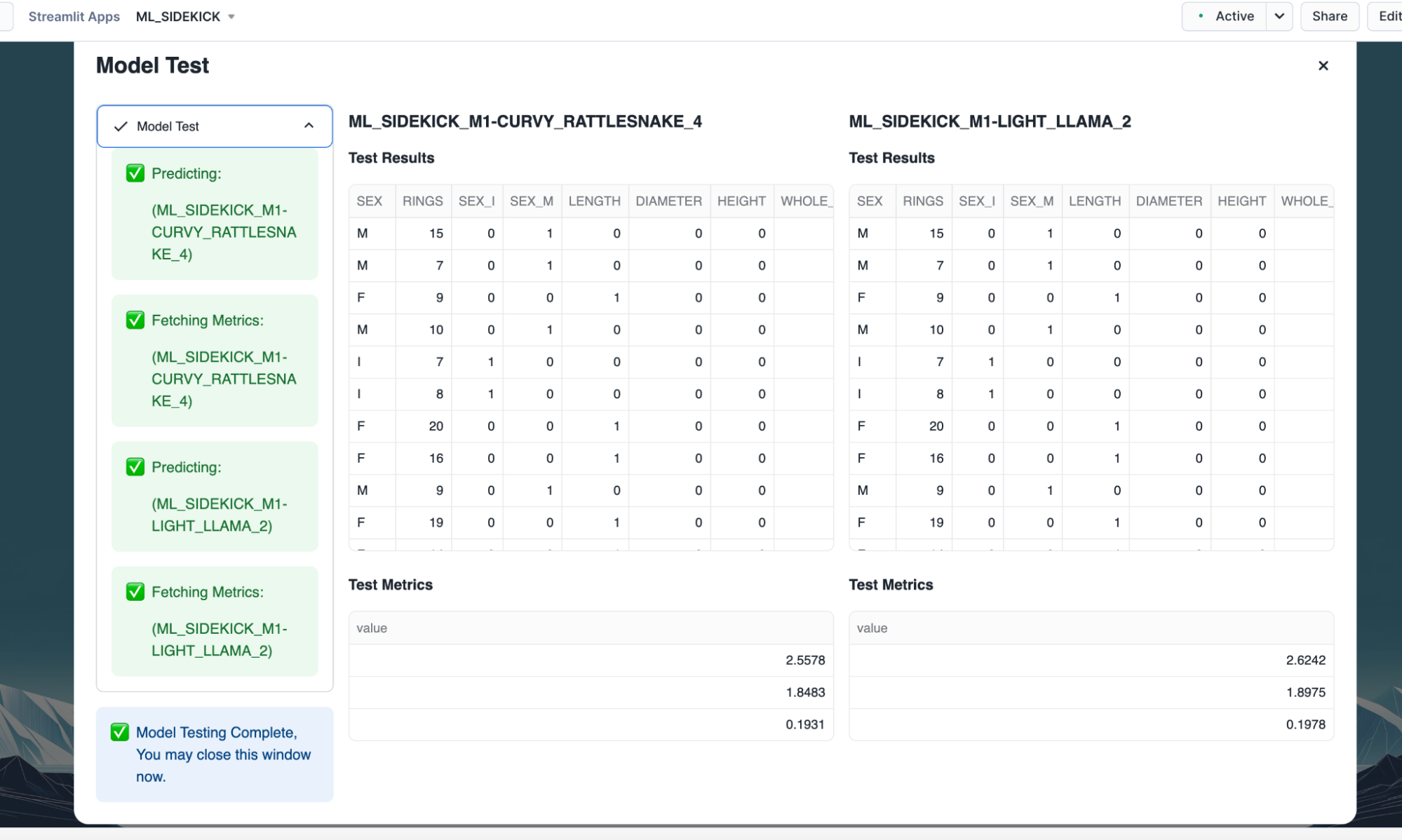The width and height of the screenshot is (1402, 840).
Task: Click the Active status button
Action: point(1225,16)
